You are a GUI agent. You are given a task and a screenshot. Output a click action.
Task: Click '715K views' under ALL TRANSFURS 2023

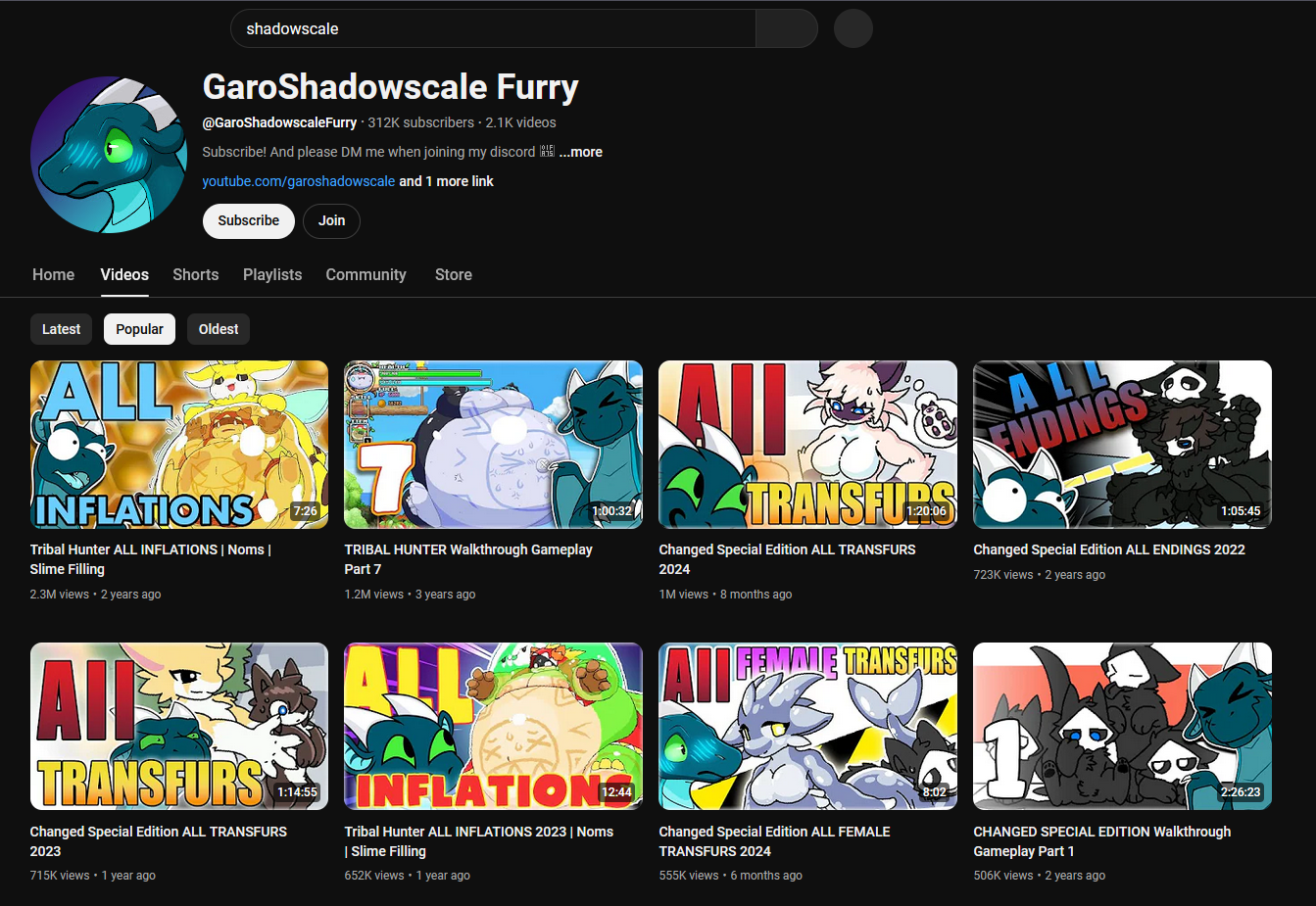tap(60, 876)
